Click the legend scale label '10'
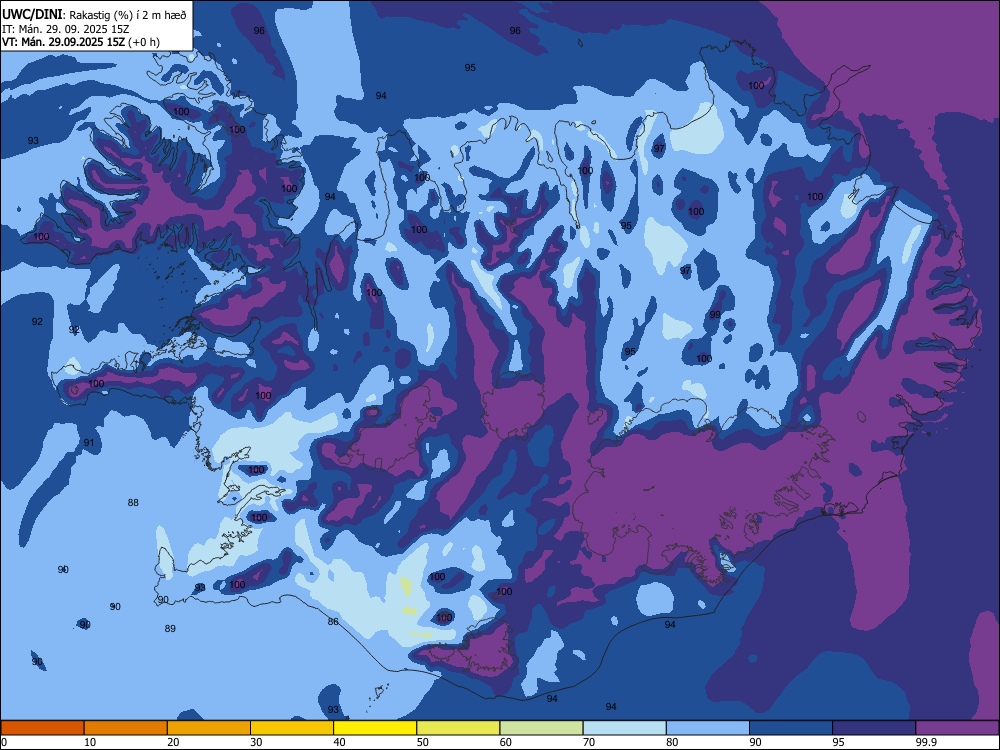 (x=90, y=742)
